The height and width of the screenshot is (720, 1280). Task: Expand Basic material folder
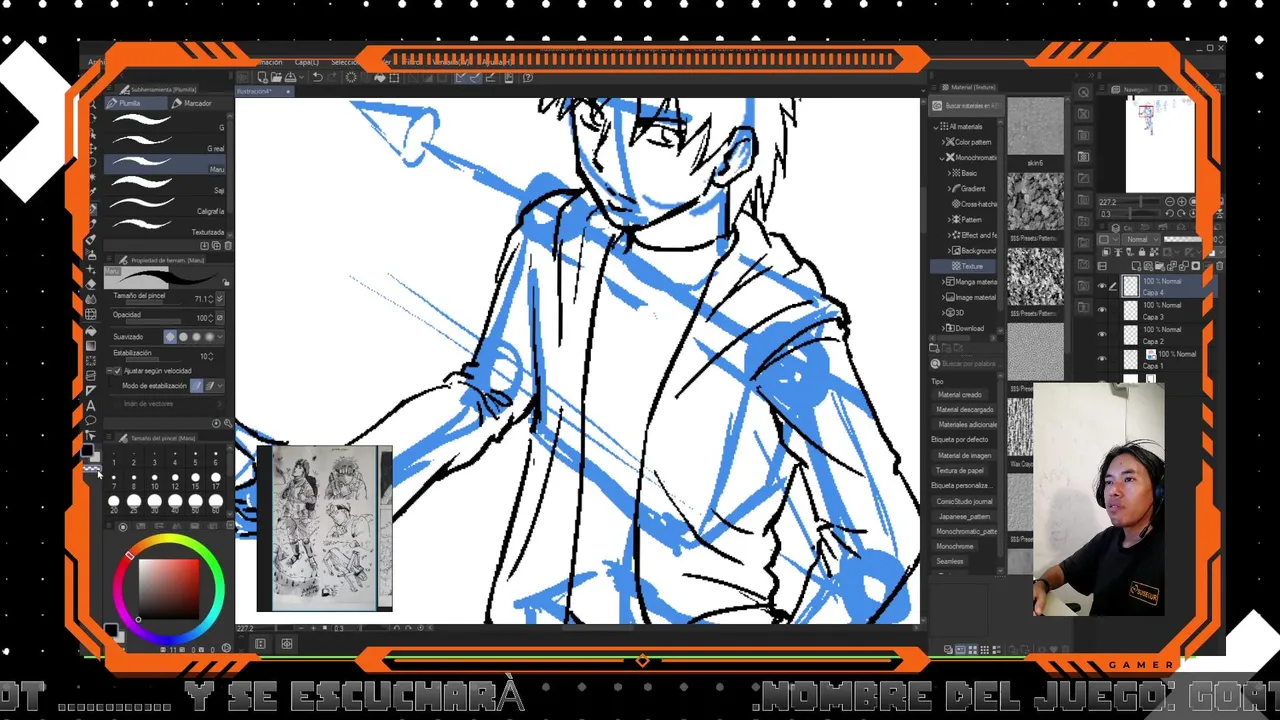[949, 173]
